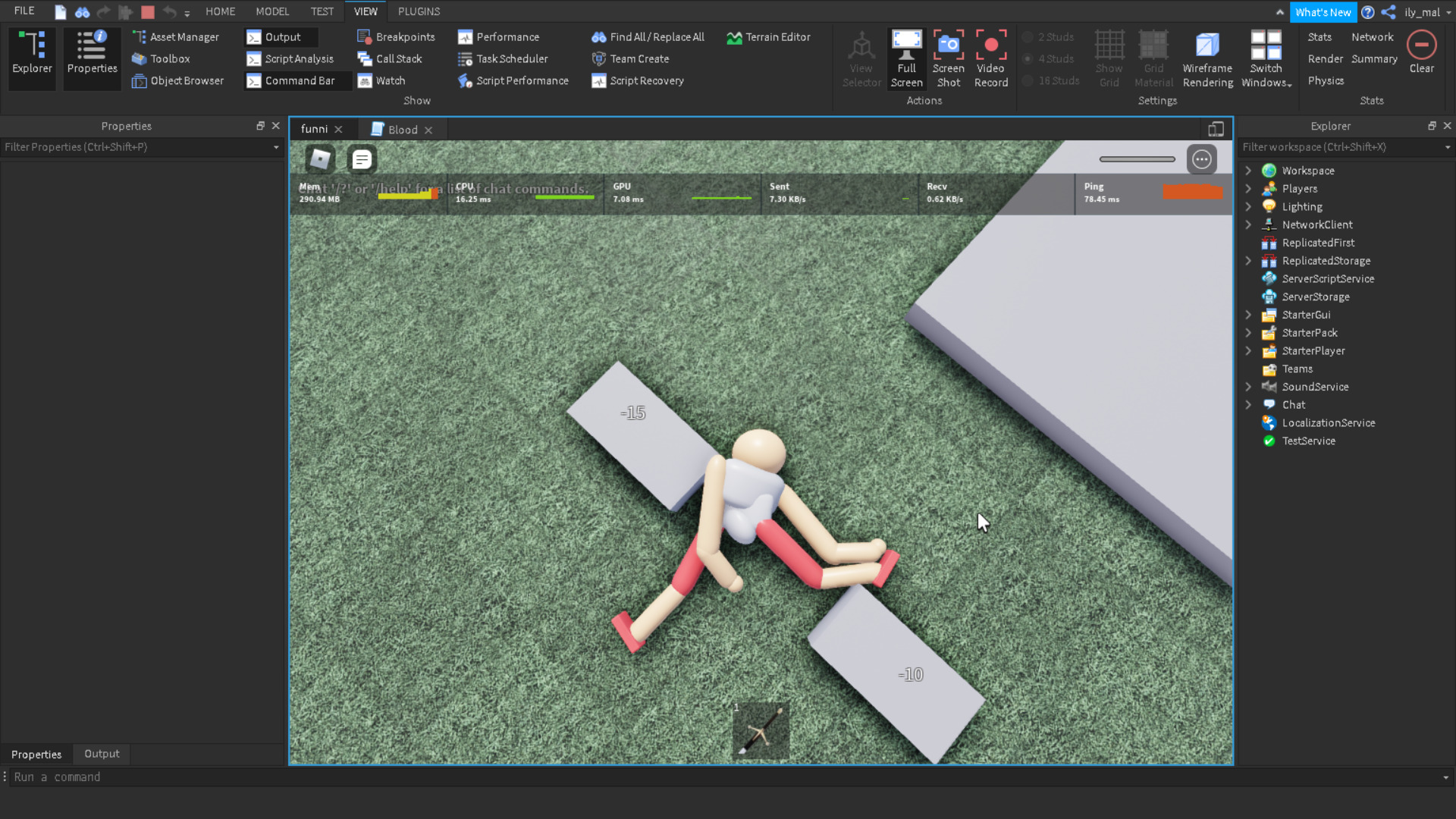The height and width of the screenshot is (819, 1456).
Task: Open the Toolbox panel
Action: [x=160, y=59]
